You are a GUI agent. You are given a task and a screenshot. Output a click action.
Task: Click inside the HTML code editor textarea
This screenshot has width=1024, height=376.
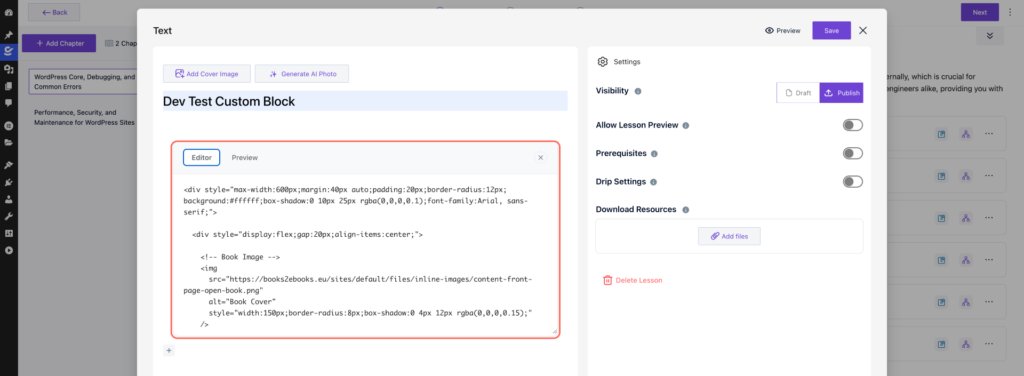pos(366,257)
